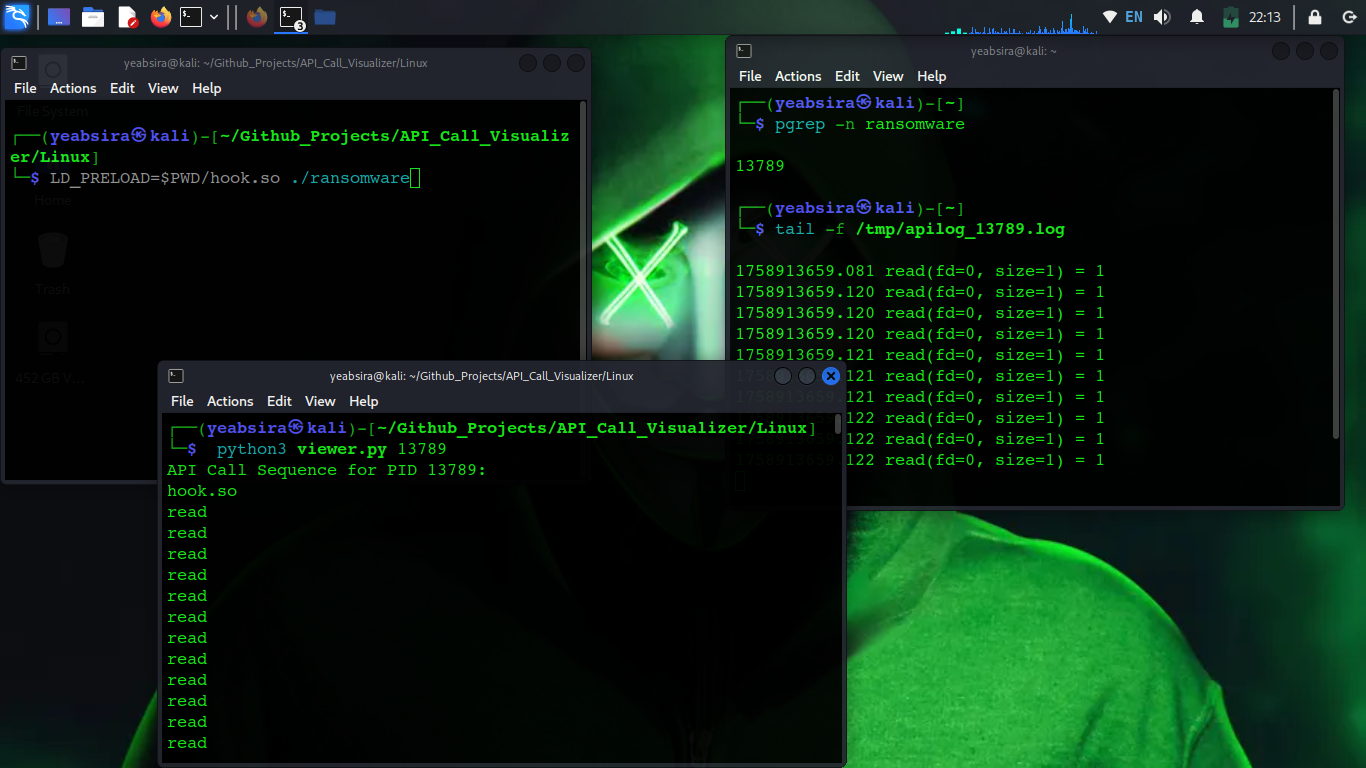Open the network status tray icon
Screen dimensions: 1366x768
[1109, 17]
